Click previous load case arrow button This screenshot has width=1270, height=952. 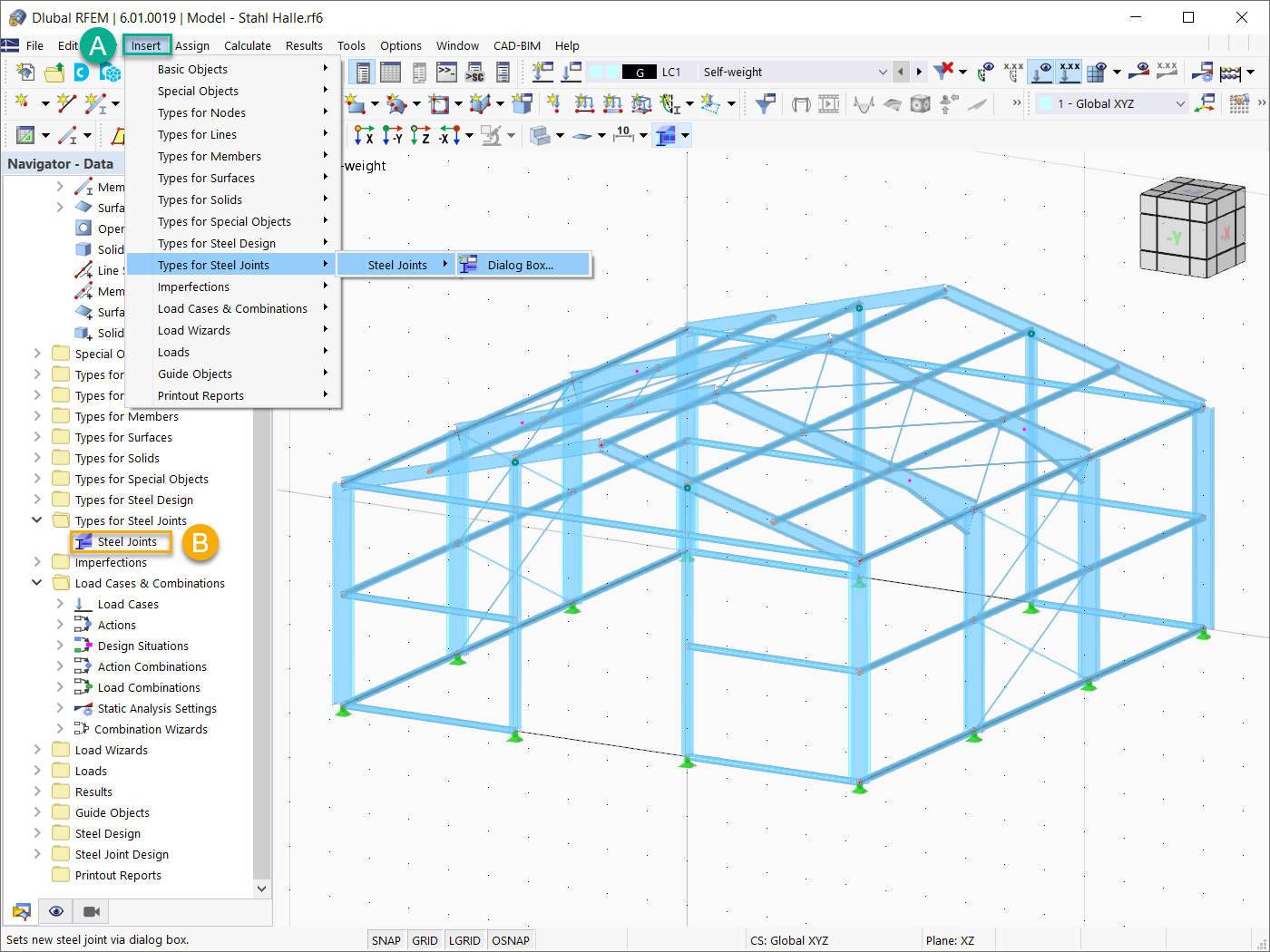[901, 72]
